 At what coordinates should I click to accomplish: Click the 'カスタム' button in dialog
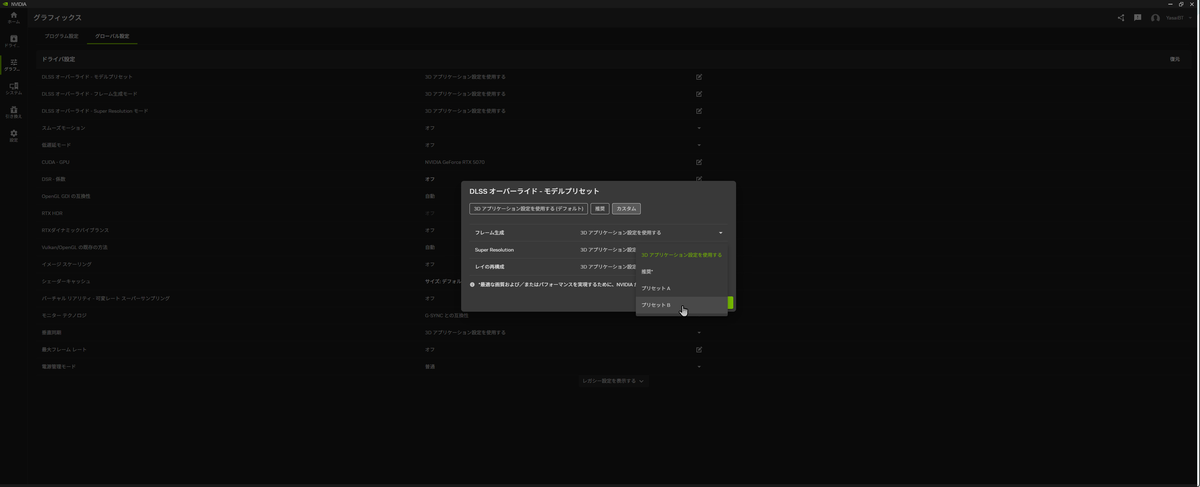626,209
